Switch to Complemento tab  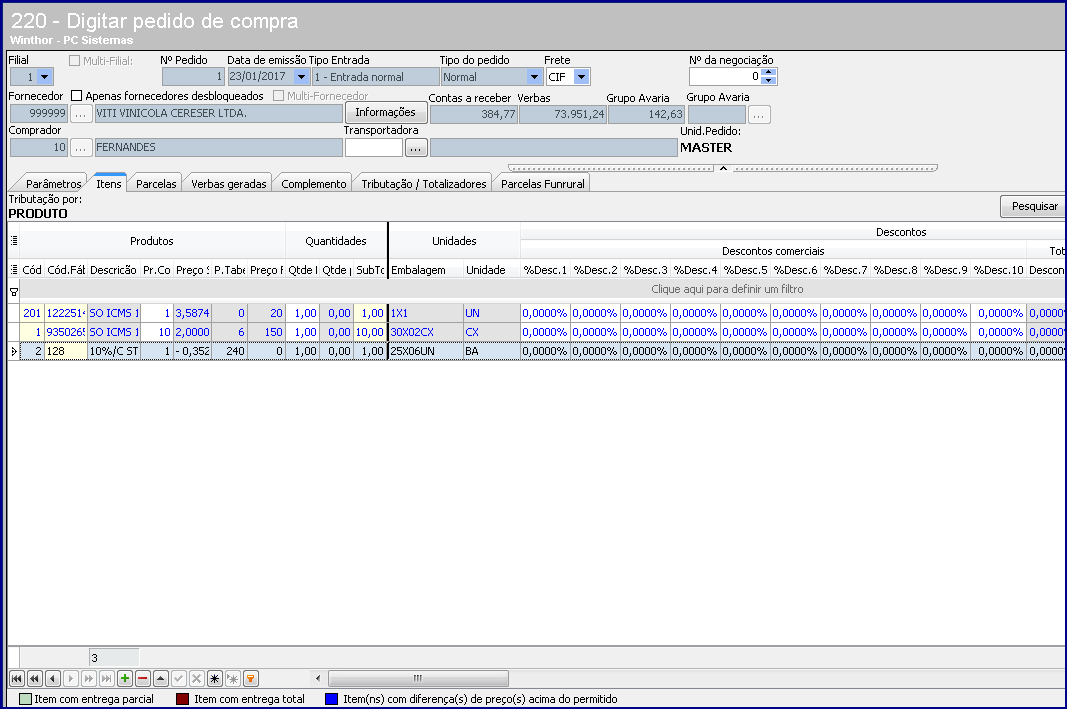[x=314, y=184]
